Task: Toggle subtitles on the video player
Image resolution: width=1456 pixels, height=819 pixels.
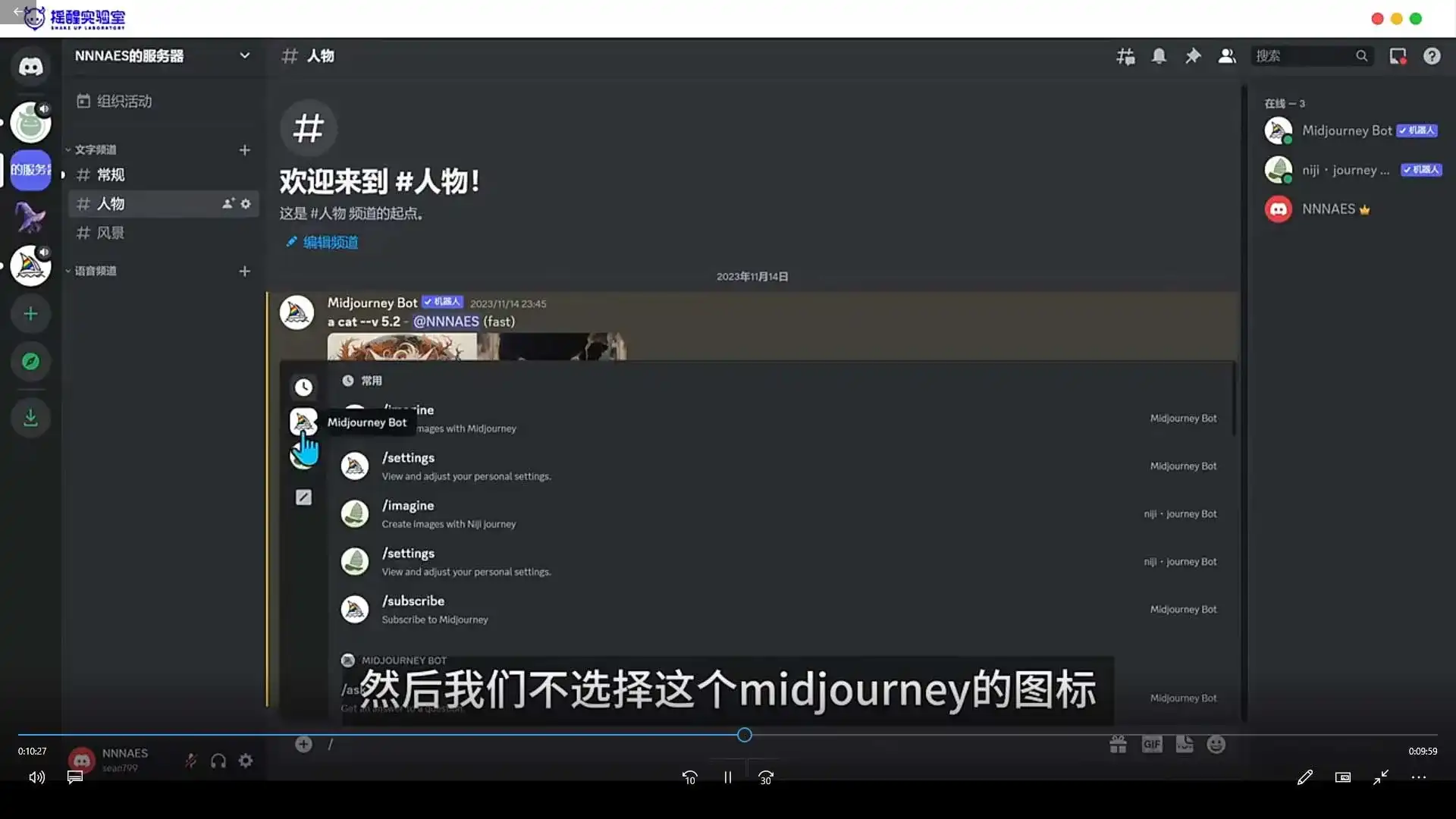Action: [x=74, y=777]
